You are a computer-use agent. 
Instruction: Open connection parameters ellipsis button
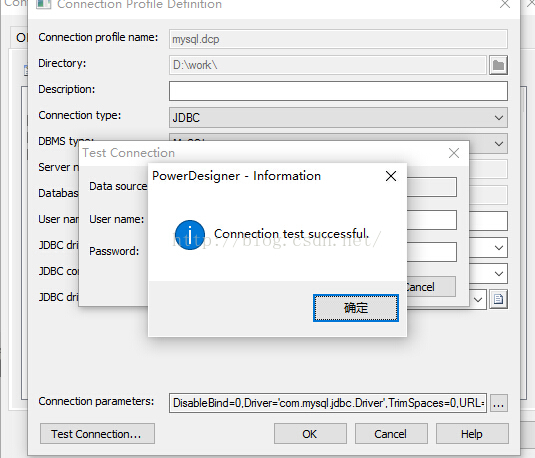[x=498, y=403]
